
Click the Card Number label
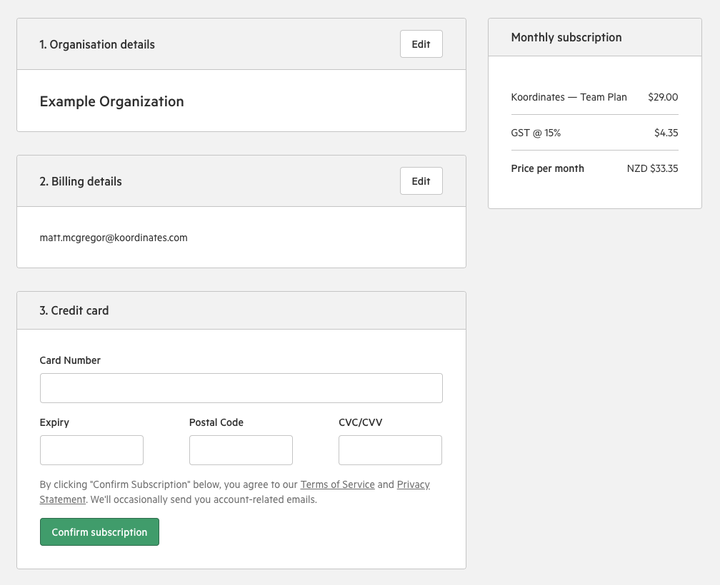pos(70,360)
